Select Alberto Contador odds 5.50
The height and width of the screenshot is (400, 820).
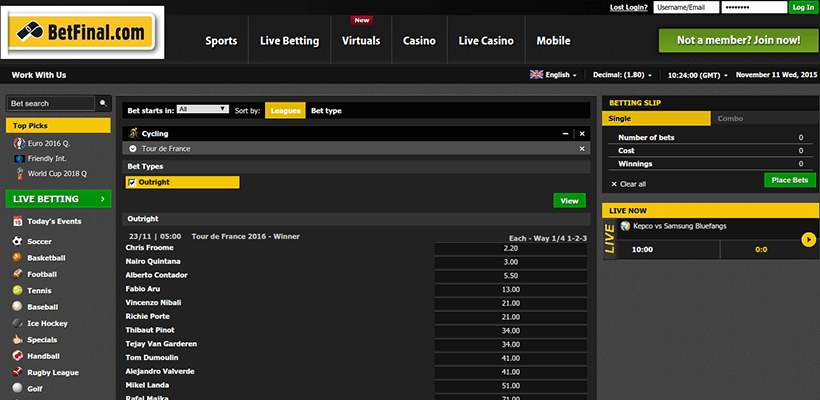510,276
